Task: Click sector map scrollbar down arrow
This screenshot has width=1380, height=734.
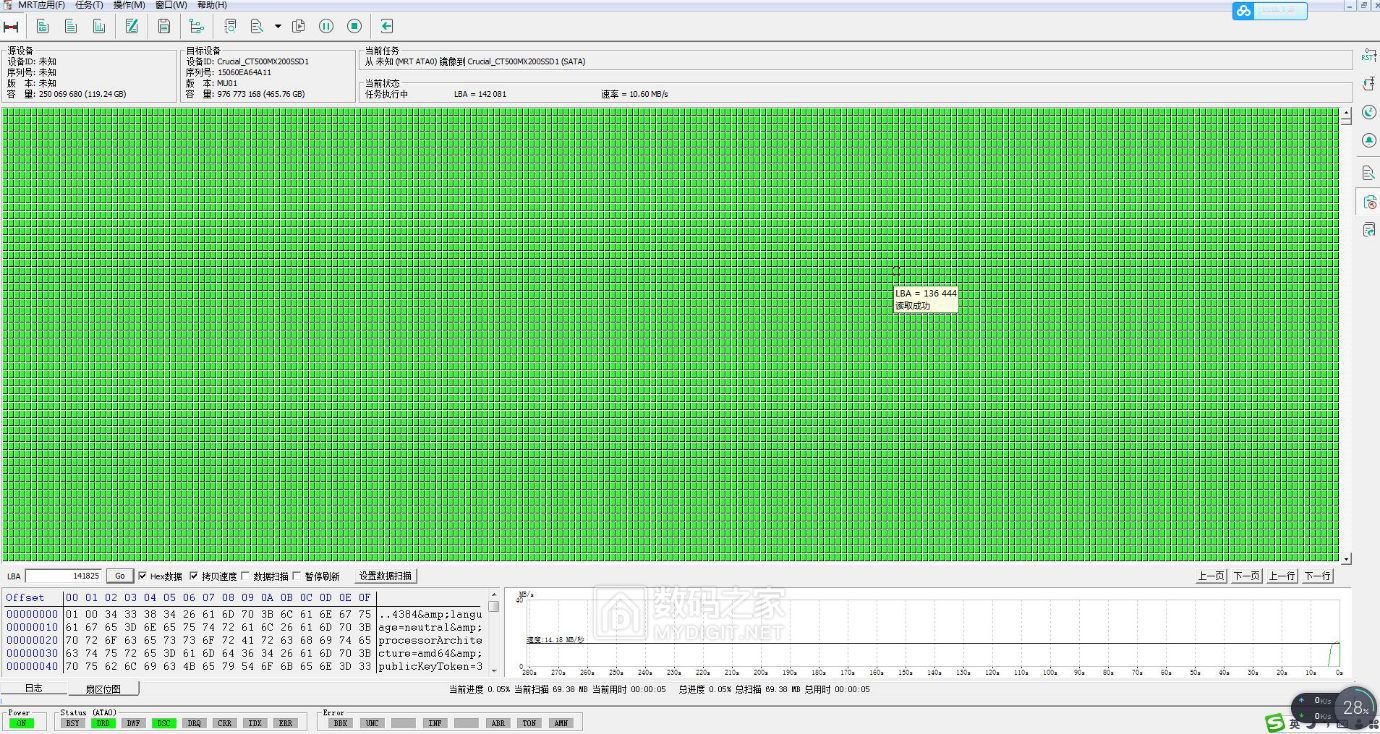Action: click(1346, 558)
